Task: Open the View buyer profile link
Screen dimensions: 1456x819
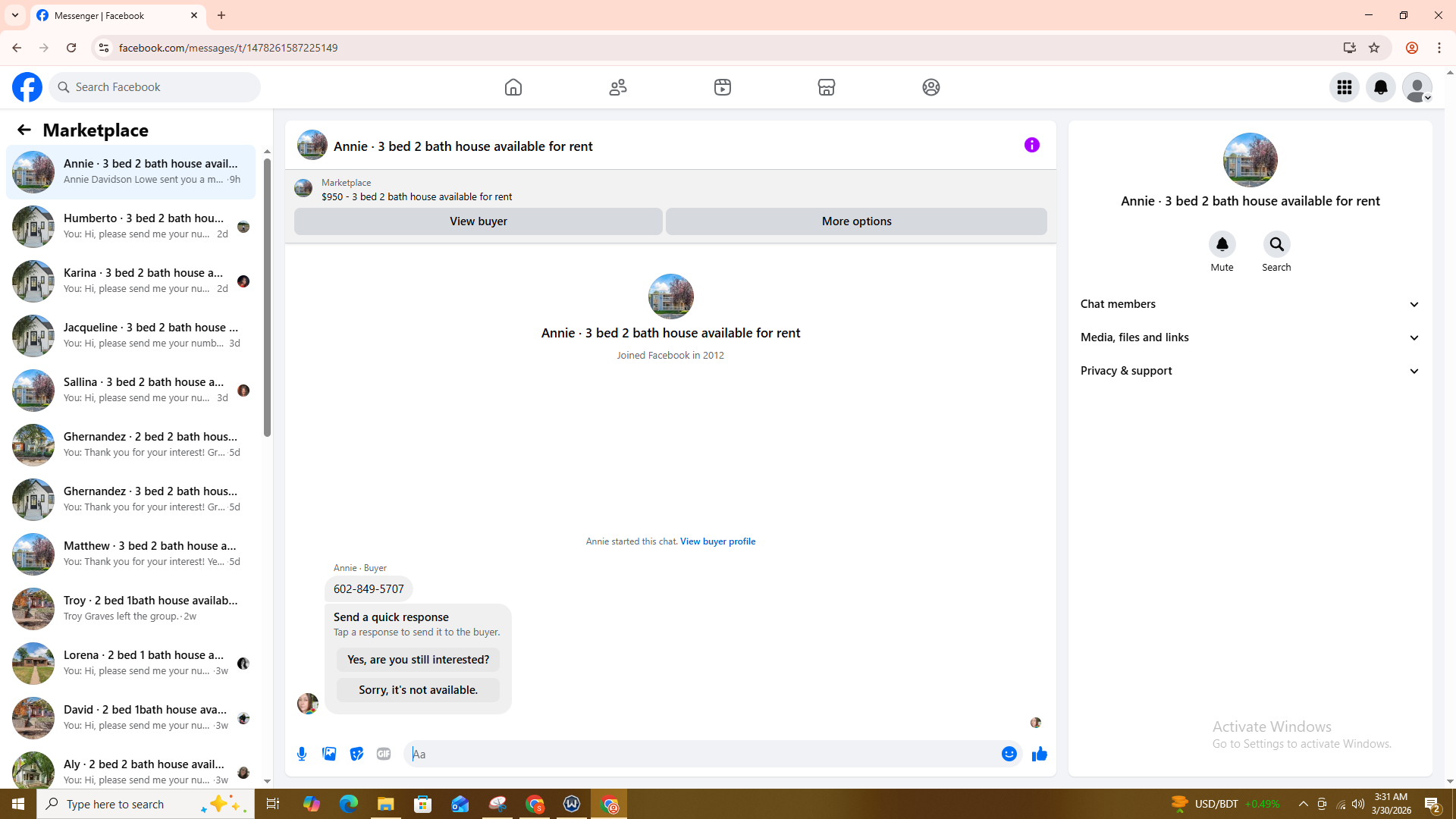Action: click(717, 541)
